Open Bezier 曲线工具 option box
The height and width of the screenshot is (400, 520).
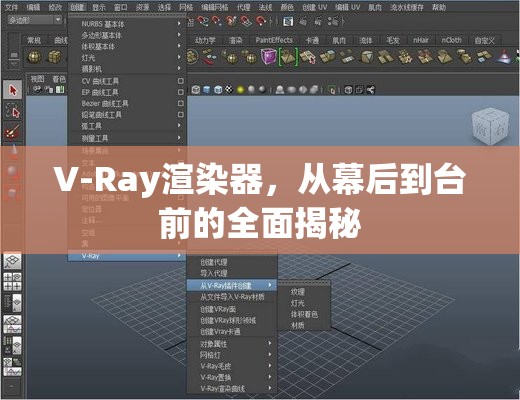tap(180, 103)
